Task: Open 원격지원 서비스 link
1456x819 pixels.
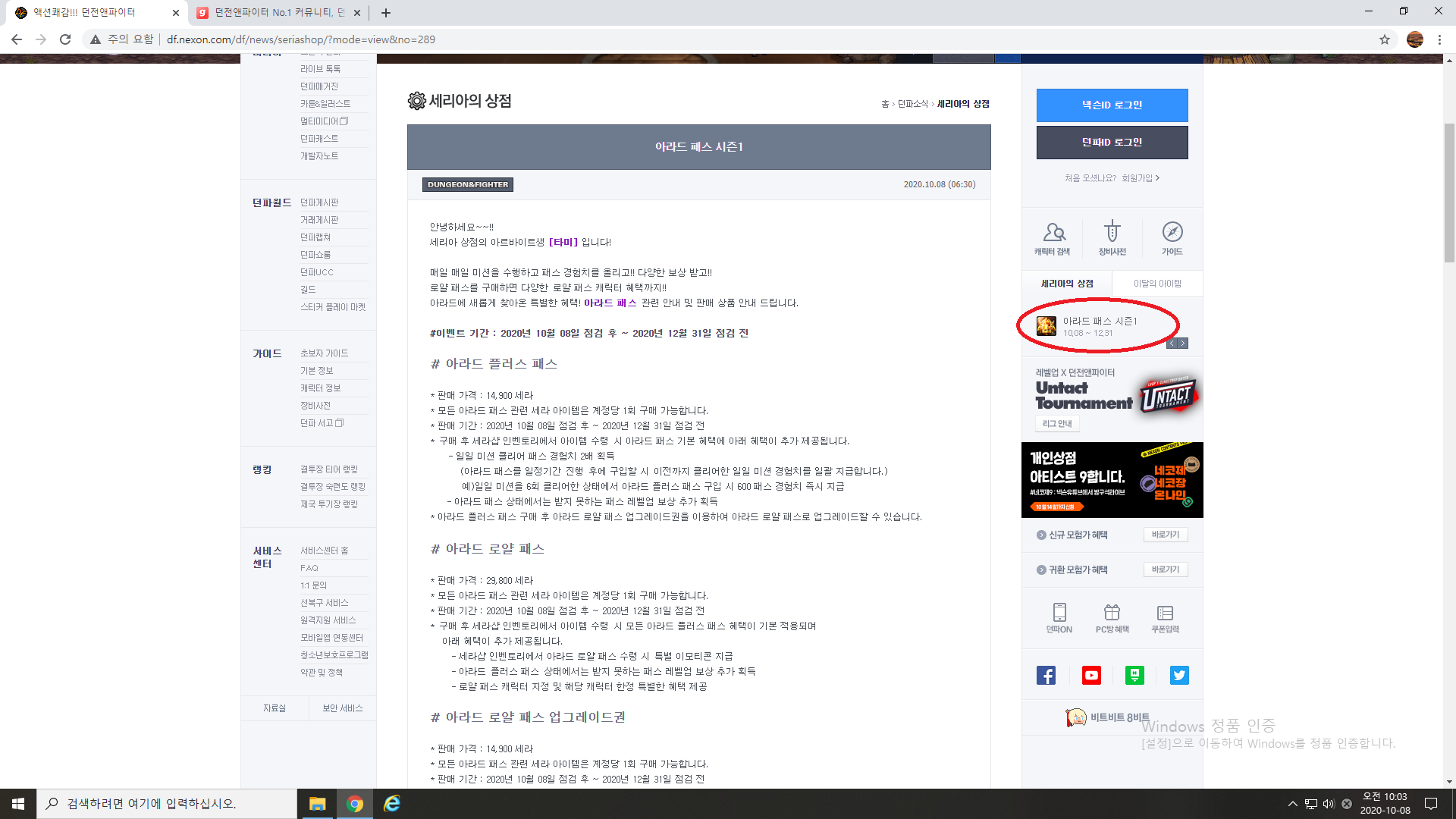Action: tap(328, 620)
